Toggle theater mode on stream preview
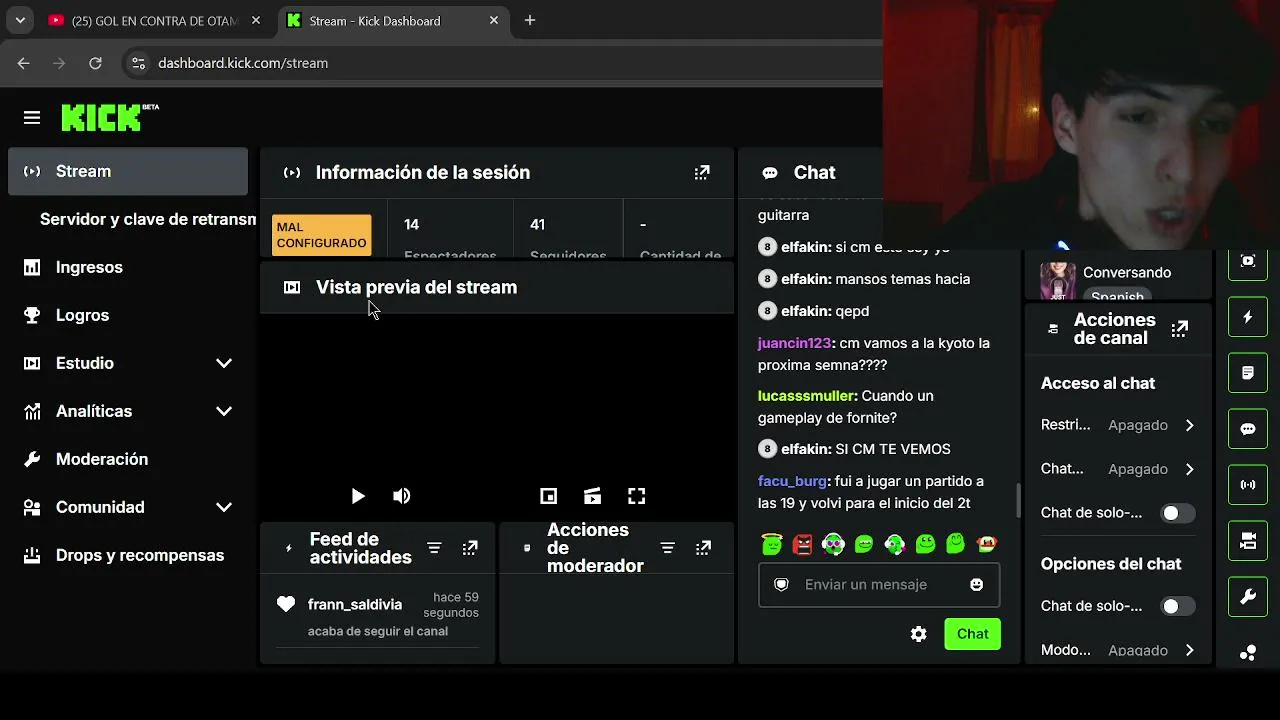 click(592, 496)
